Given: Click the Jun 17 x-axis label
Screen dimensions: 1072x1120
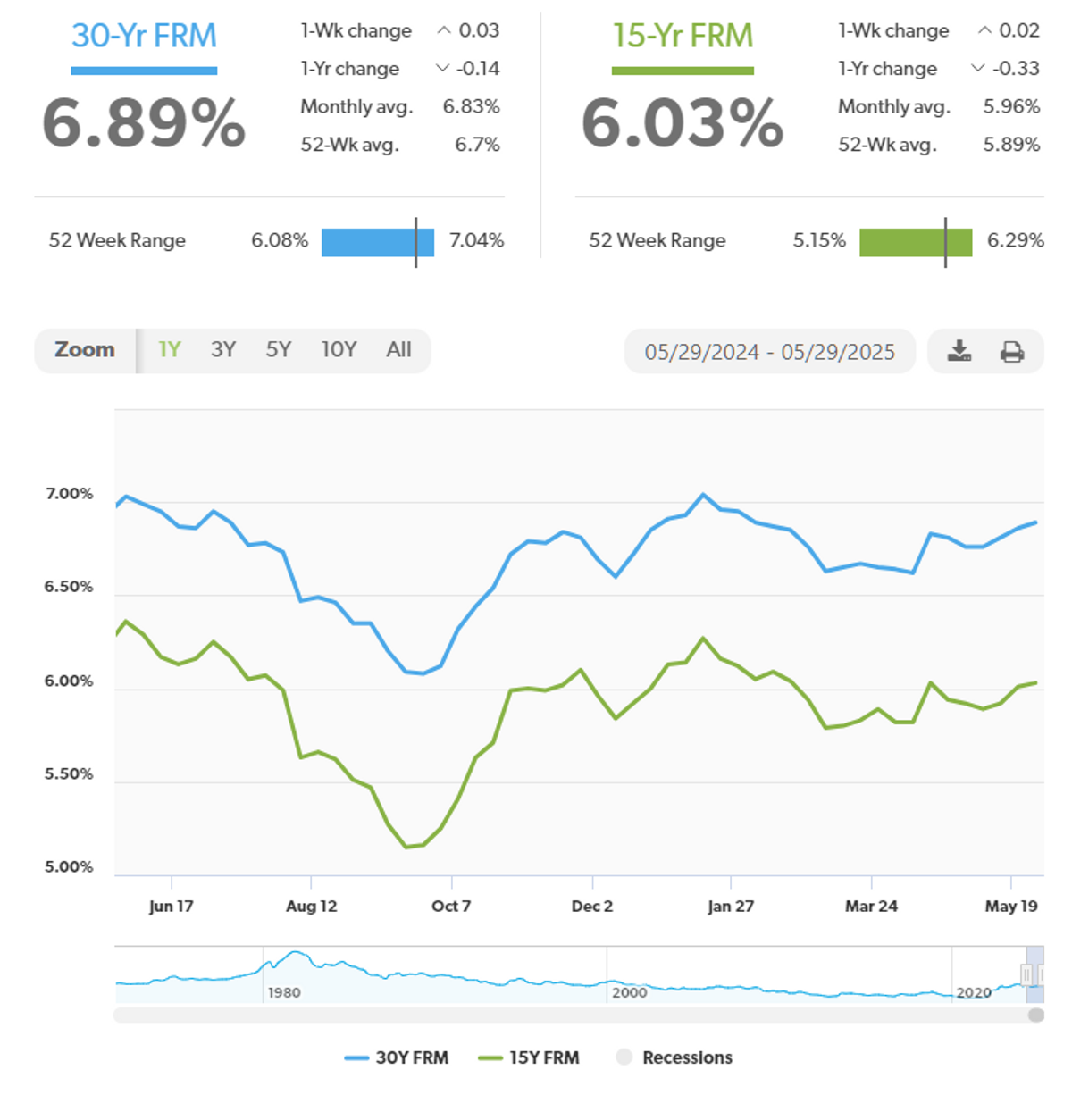Looking at the screenshot, I should pos(171,906).
